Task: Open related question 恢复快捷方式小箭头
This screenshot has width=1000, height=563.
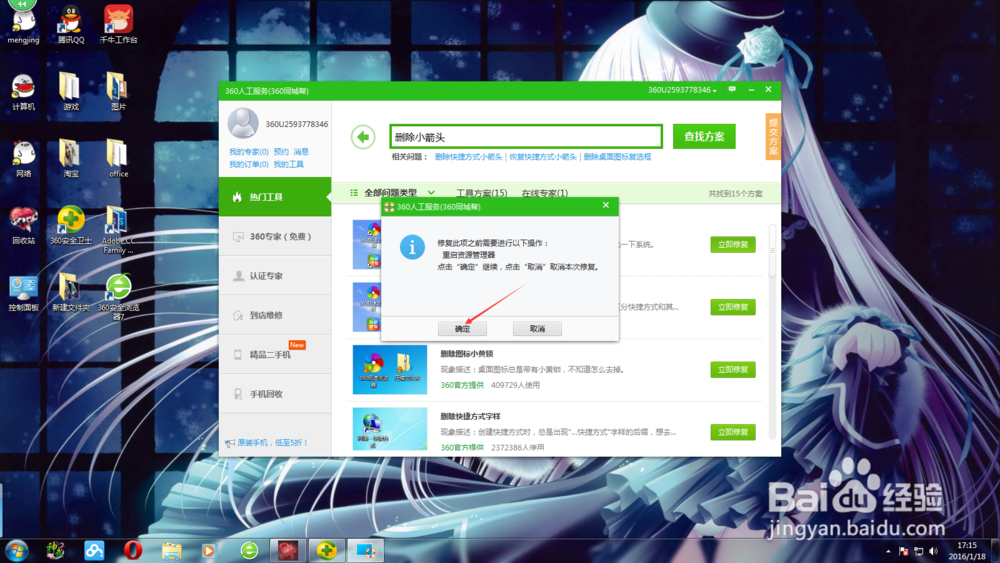Action: click(x=543, y=157)
